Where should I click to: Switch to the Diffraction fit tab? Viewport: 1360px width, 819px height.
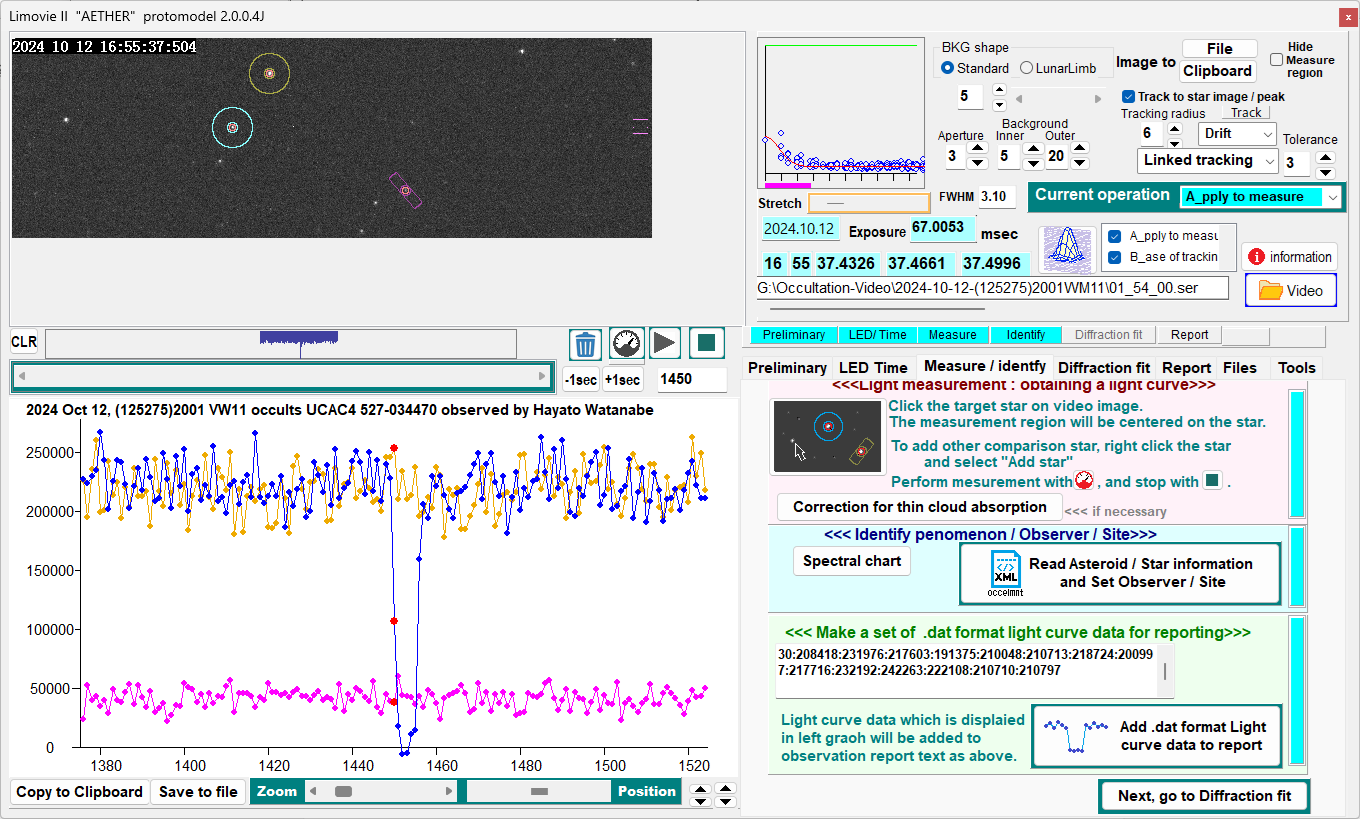[1103, 368]
